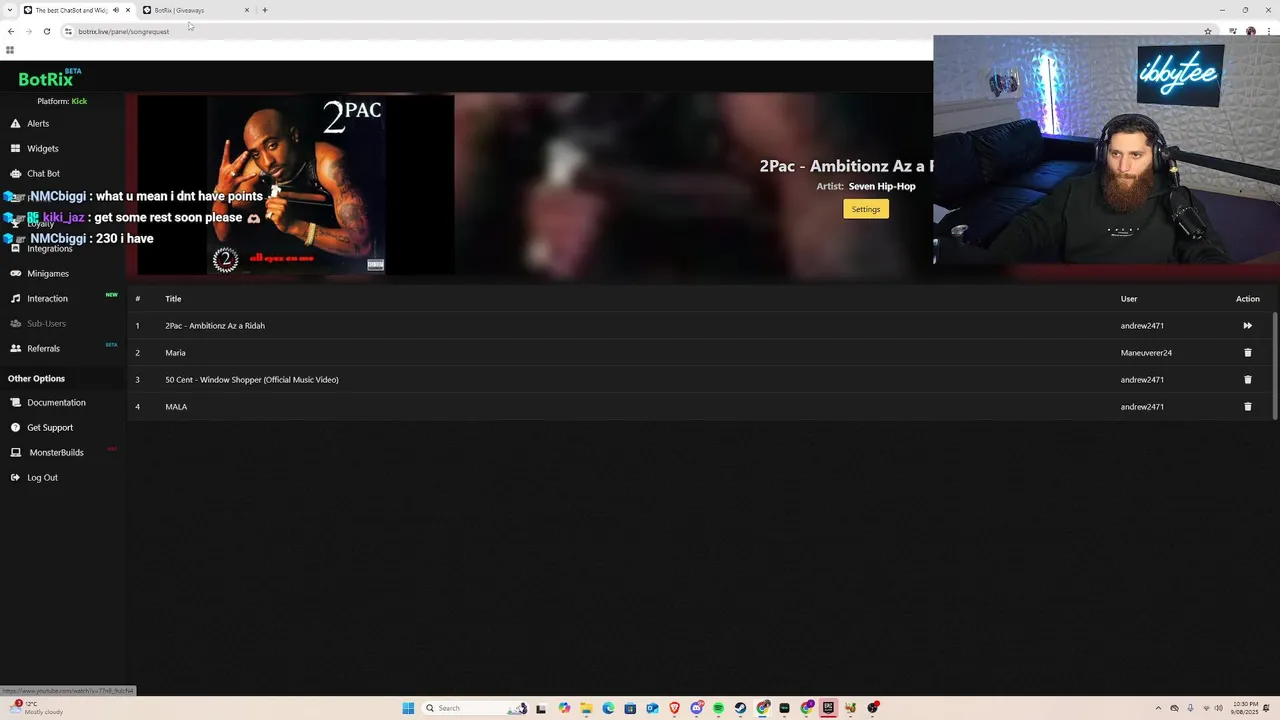This screenshot has width=1280, height=720.
Task: Delete the MALA song request
Action: pyautogui.click(x=1247, y=406)
